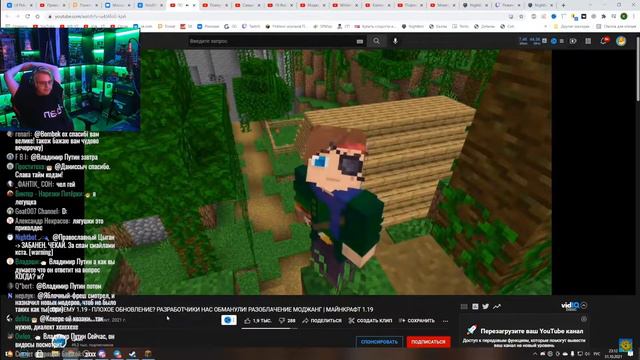Click the 'Перезагрузите ваш YouTube канал' heading
The image size is (640, 360).
(x=531, y=331)
